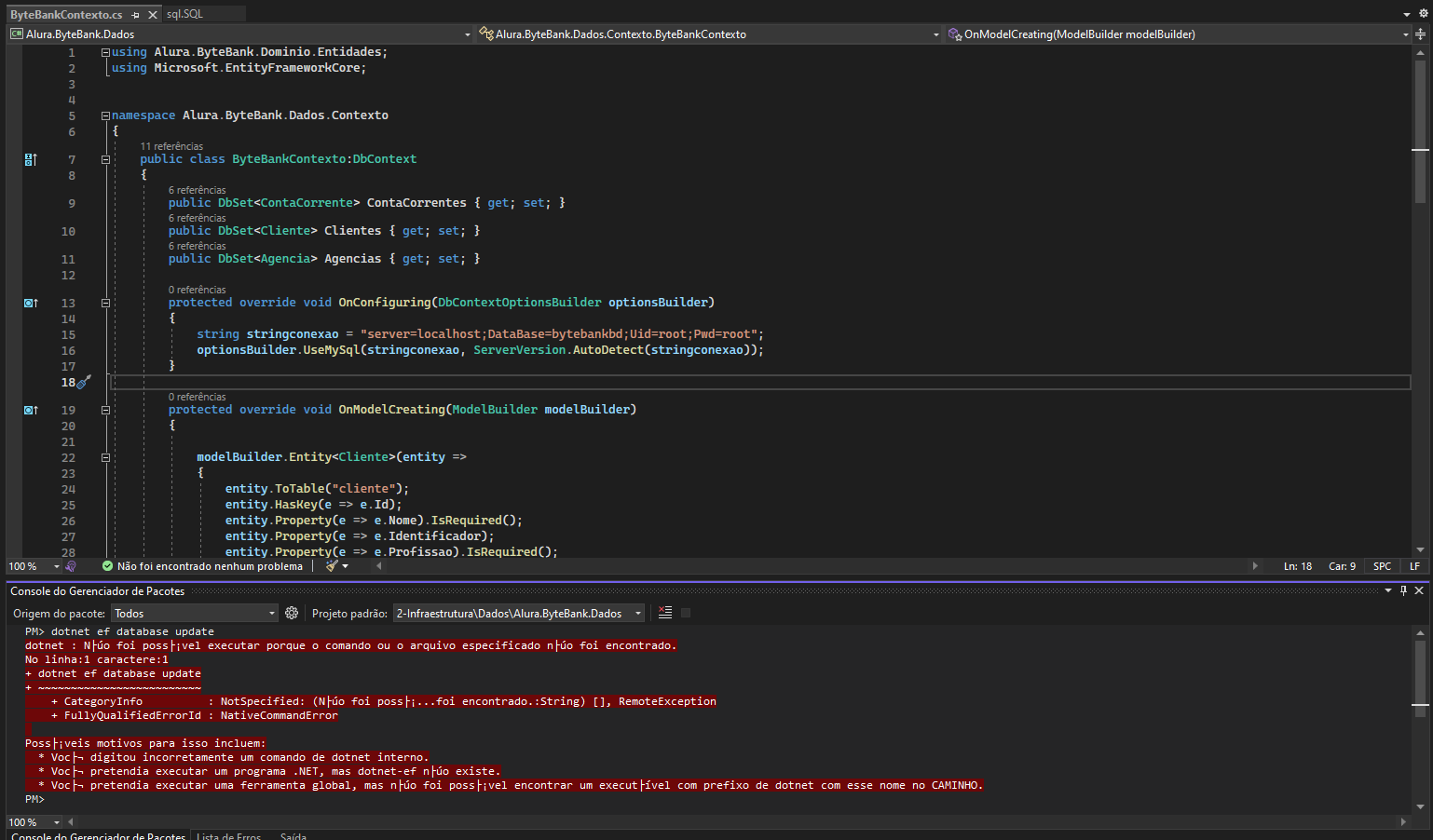Click the console horizontal scroll left arrow
1433x840 pixels.
pos(71,822)
